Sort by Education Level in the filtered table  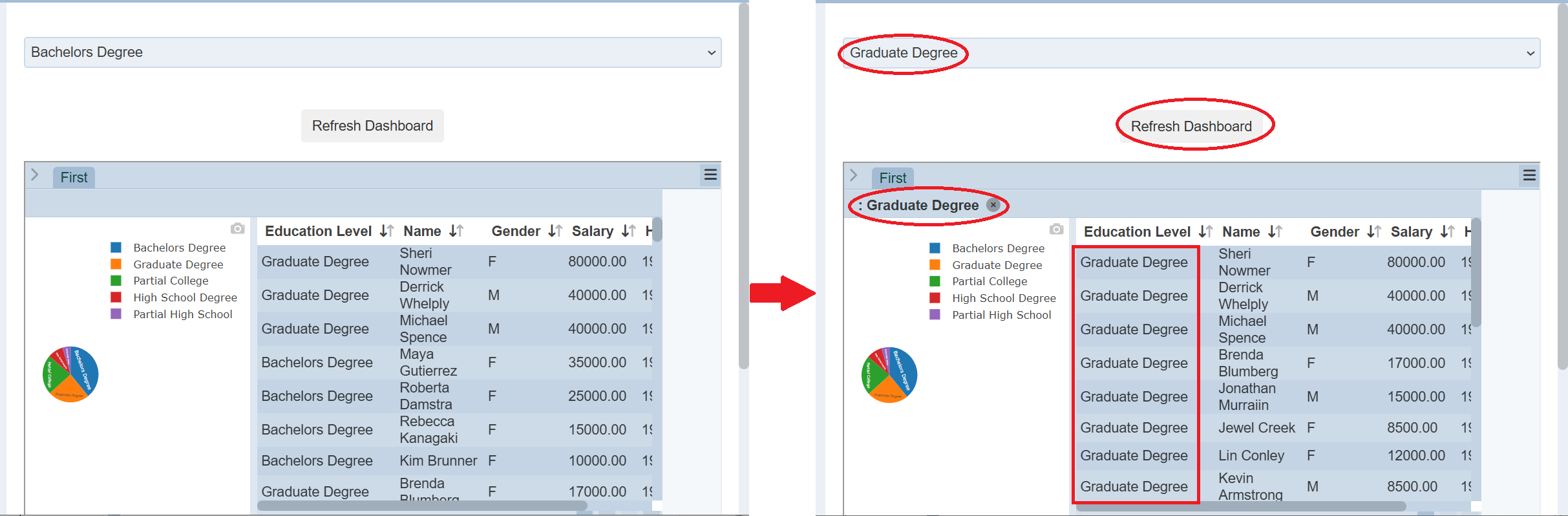click(1205, 231)
